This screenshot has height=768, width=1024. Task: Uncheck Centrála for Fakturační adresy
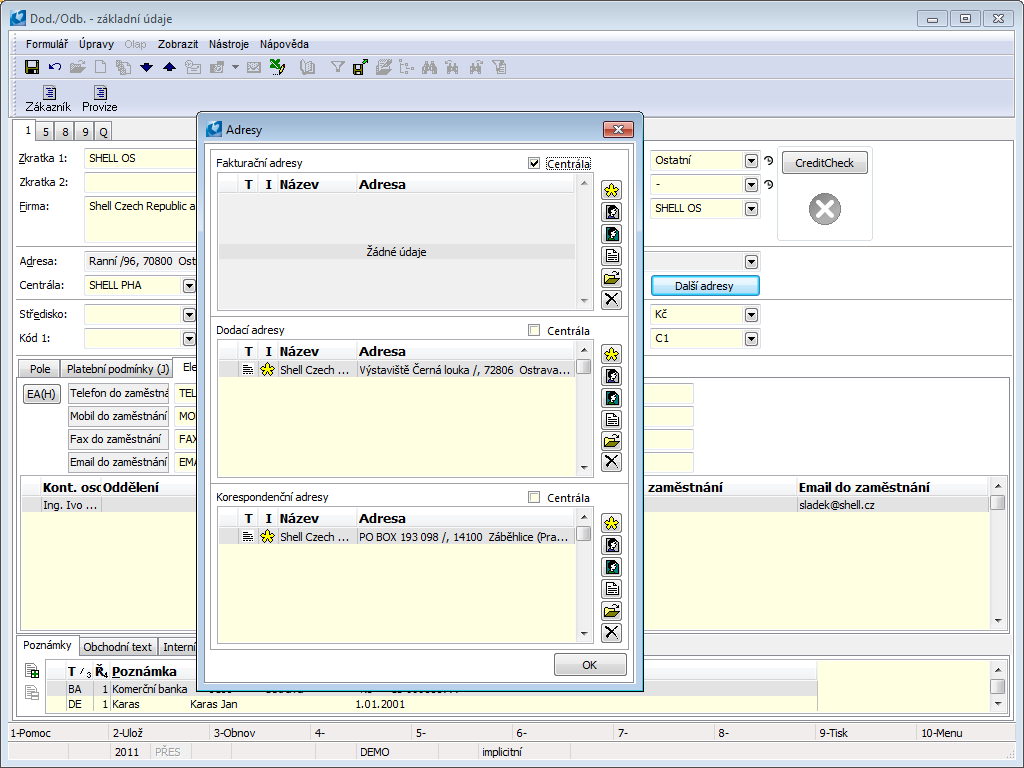point(534,164)
